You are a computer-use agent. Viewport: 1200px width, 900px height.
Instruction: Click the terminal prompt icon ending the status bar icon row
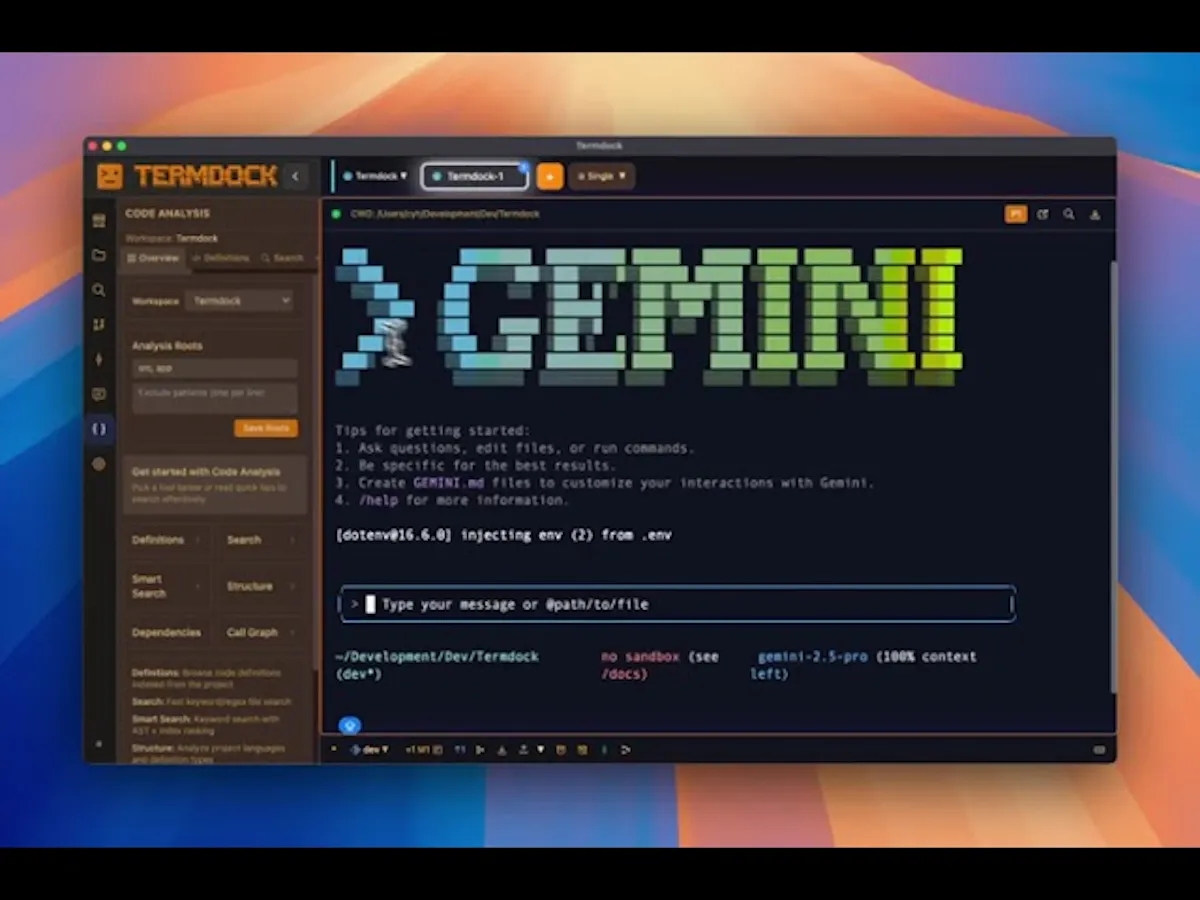(x=626, y=749)
